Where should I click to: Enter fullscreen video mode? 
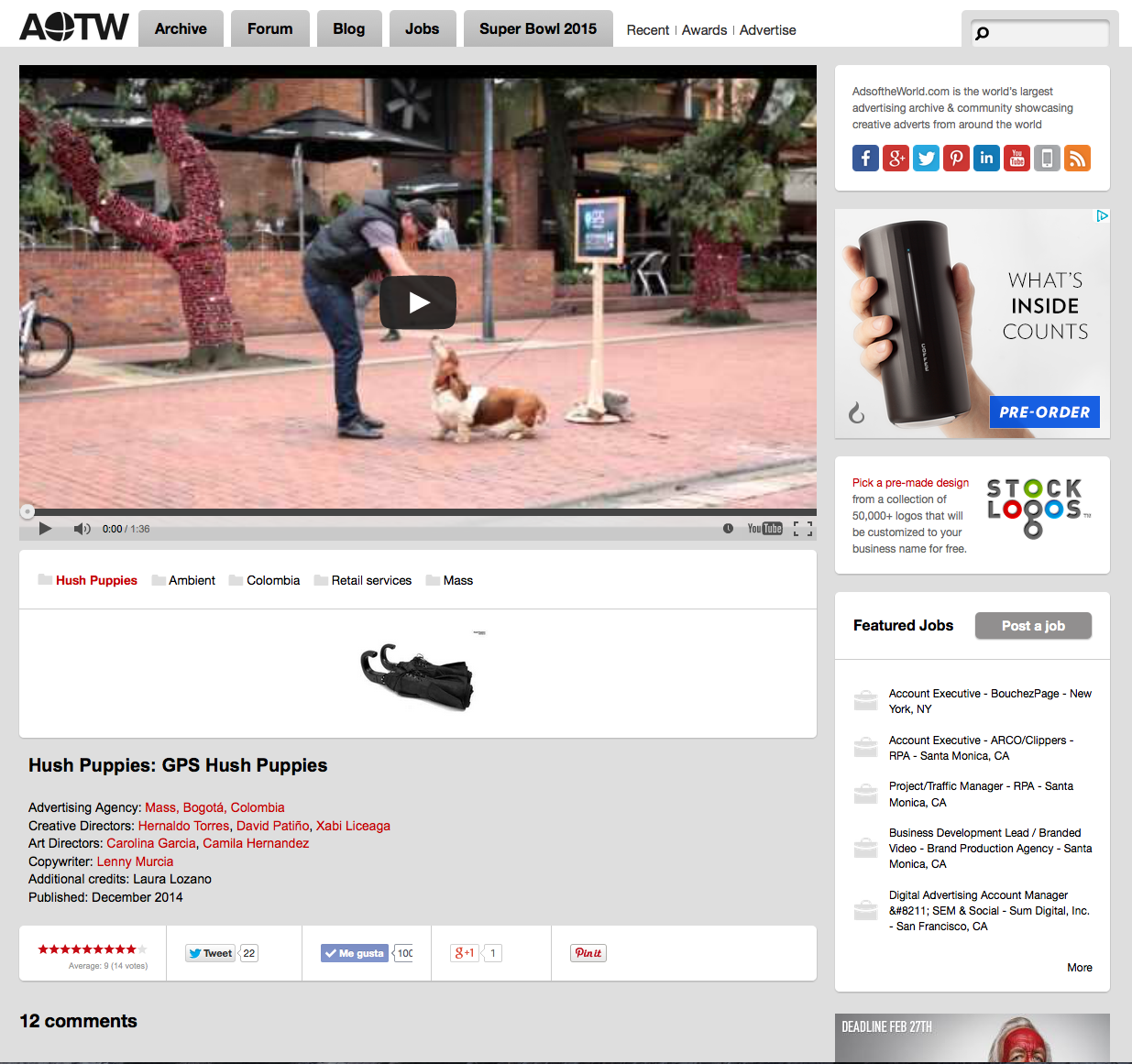[x=803, y=529]
